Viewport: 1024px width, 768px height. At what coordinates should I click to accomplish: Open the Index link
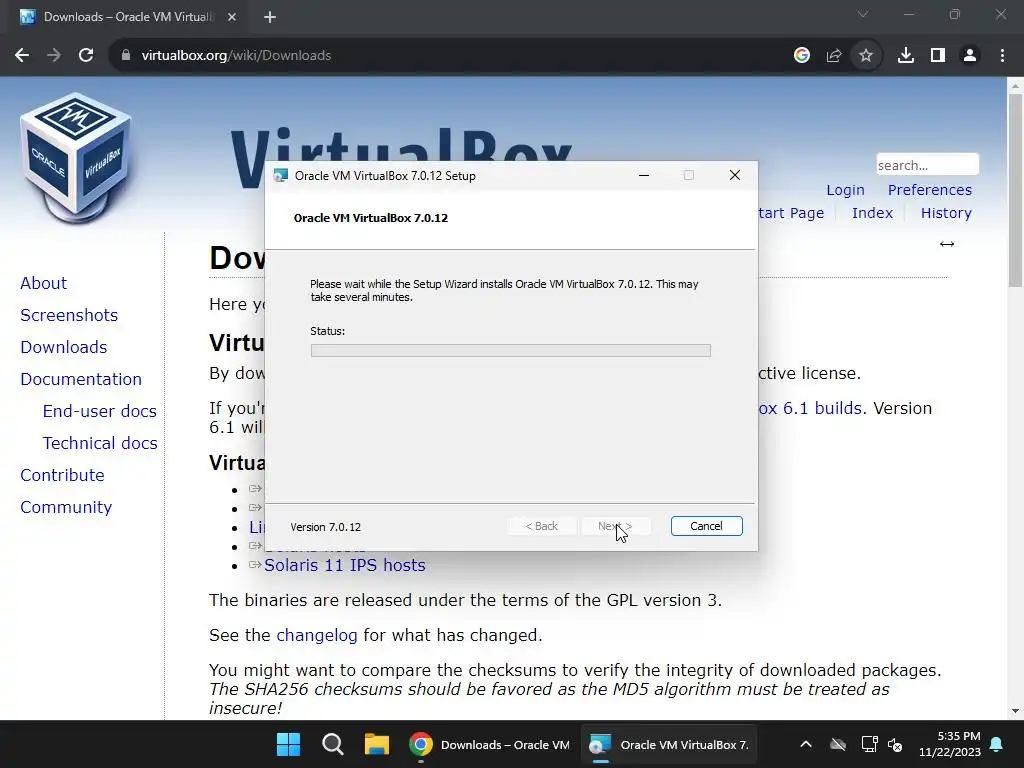(x=872, y=213)
